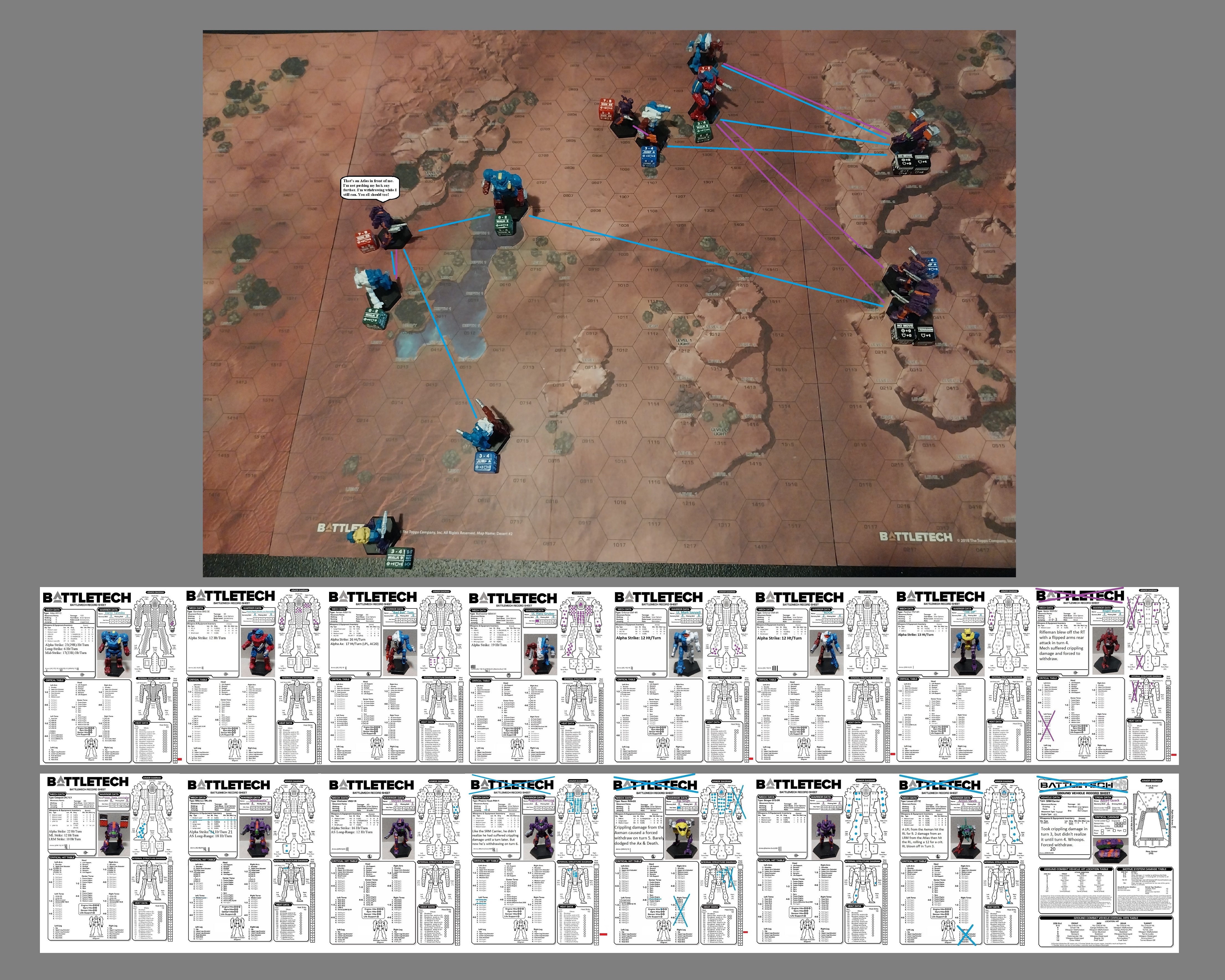Click the Locust record sheet miniature photo
The width and height of the screenshot is (1225, 980).
pyautogui.click(x=966, y=839)
